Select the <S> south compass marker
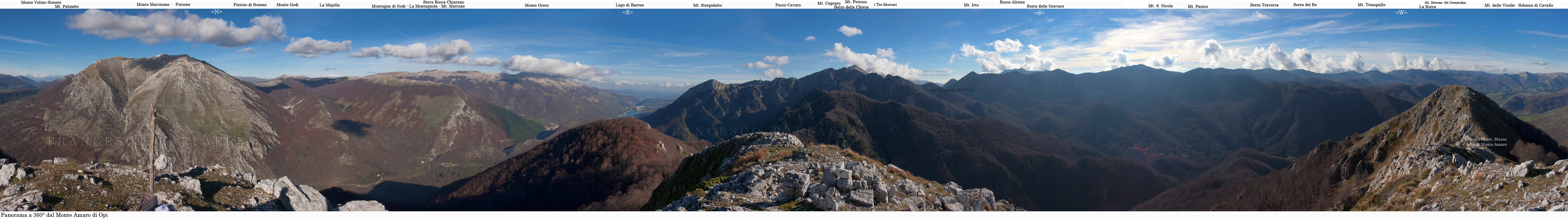1568x220 pixels. pos(1039,13)
